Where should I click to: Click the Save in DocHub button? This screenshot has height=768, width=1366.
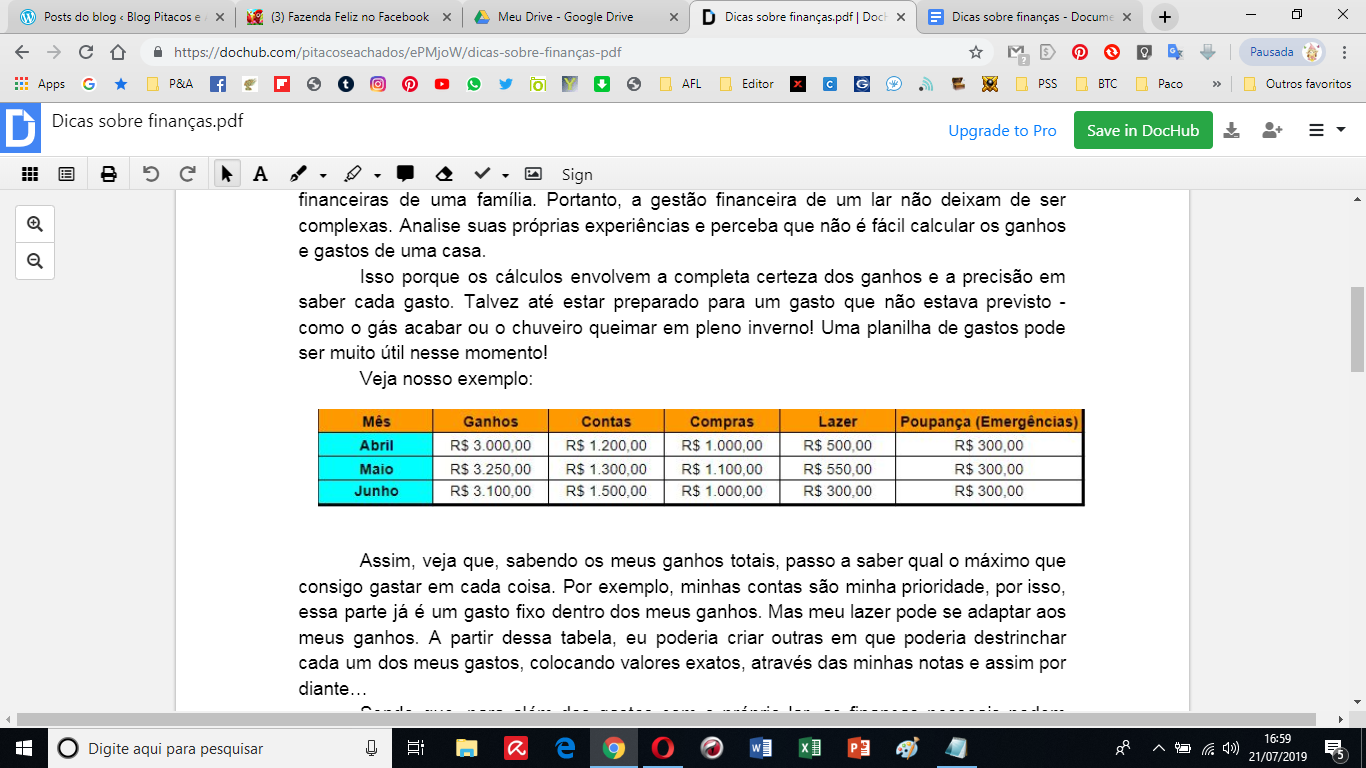1142,131
